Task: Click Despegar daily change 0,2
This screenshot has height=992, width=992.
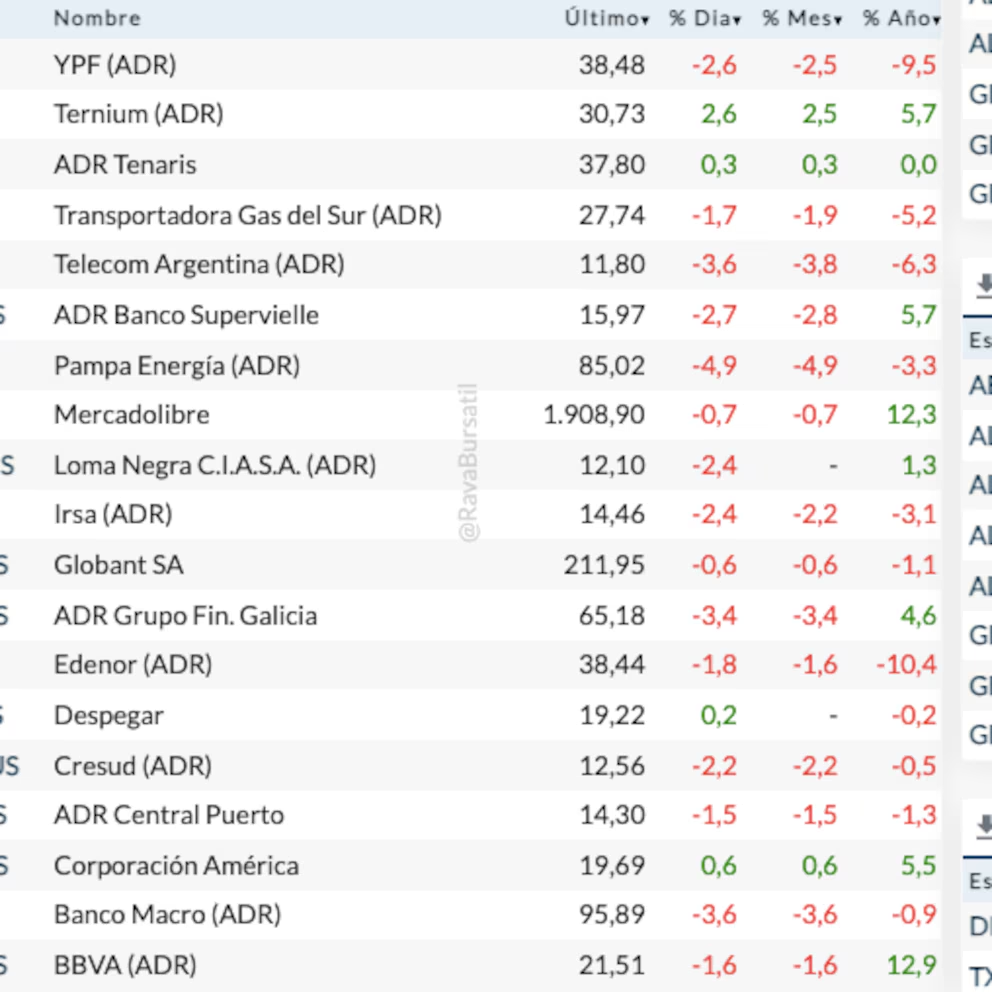Action: (x=719, y=716)
